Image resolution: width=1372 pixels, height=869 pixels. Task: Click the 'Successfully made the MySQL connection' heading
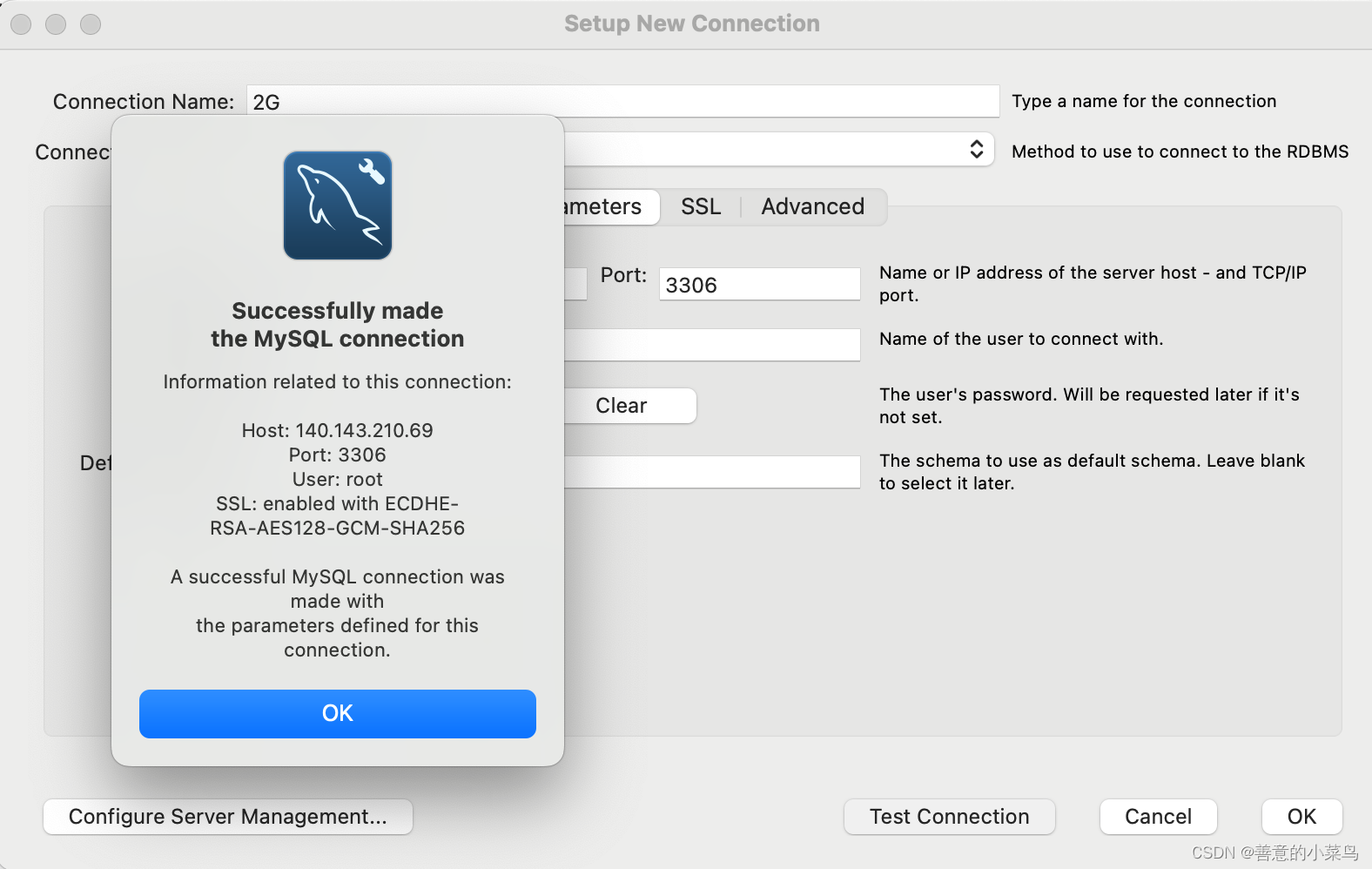338,325
